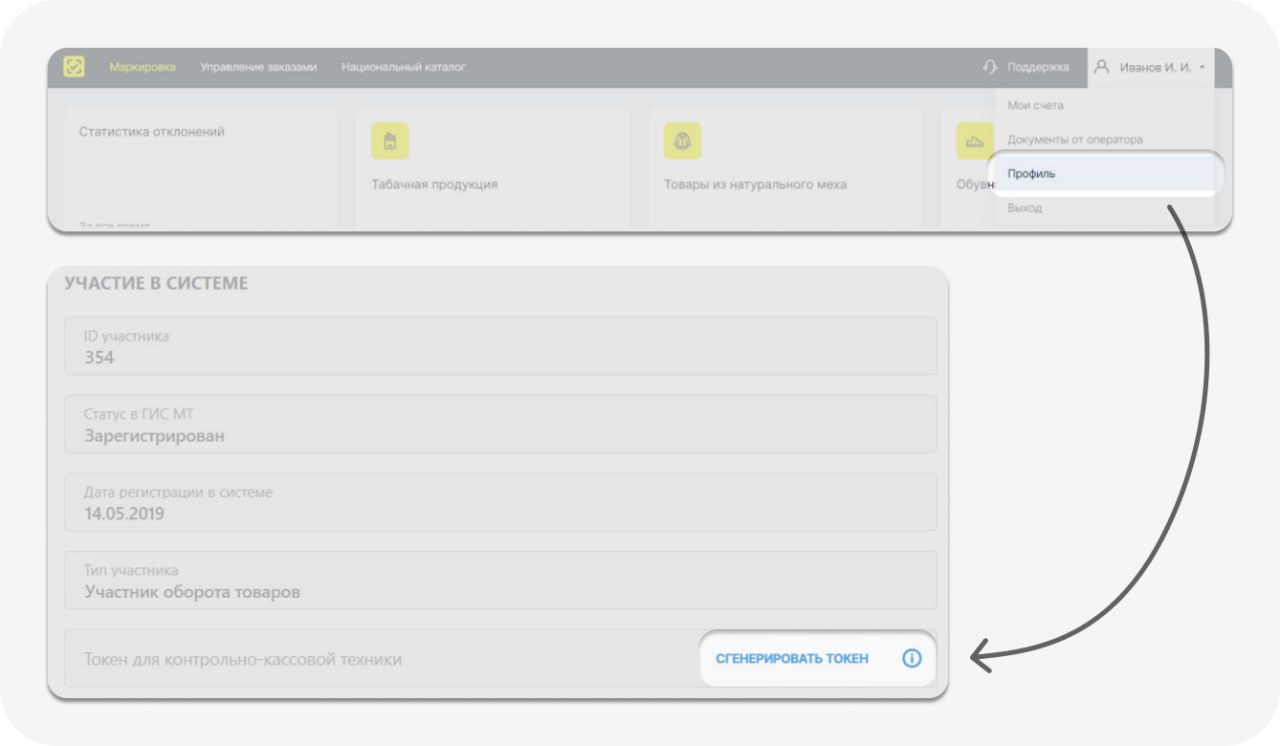Click the natural fur goods icon
1280x746 pixels.
(683, 141)
